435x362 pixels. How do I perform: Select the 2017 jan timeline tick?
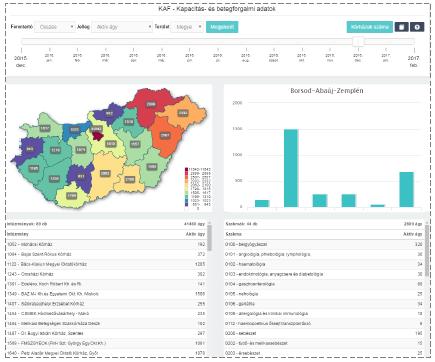click(386, 58)
